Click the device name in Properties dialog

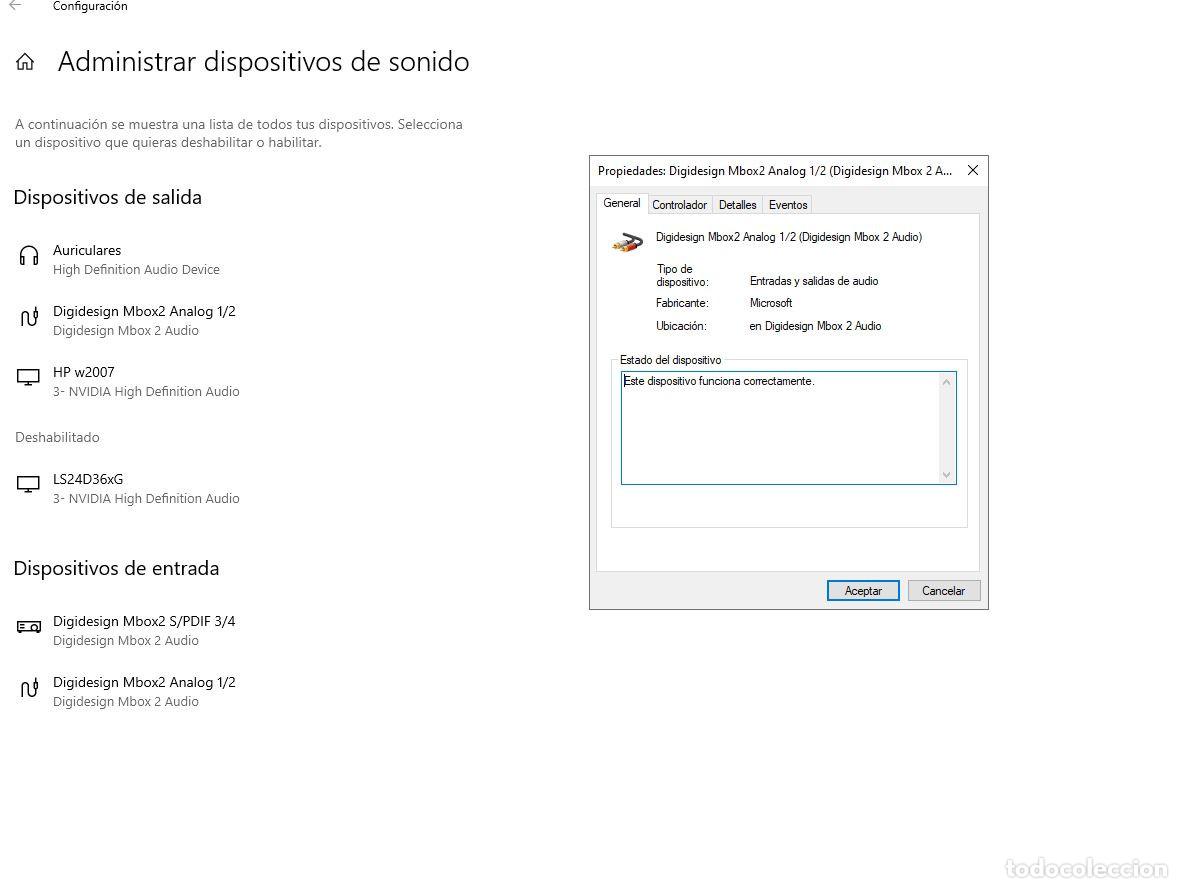tap(789, 237)
